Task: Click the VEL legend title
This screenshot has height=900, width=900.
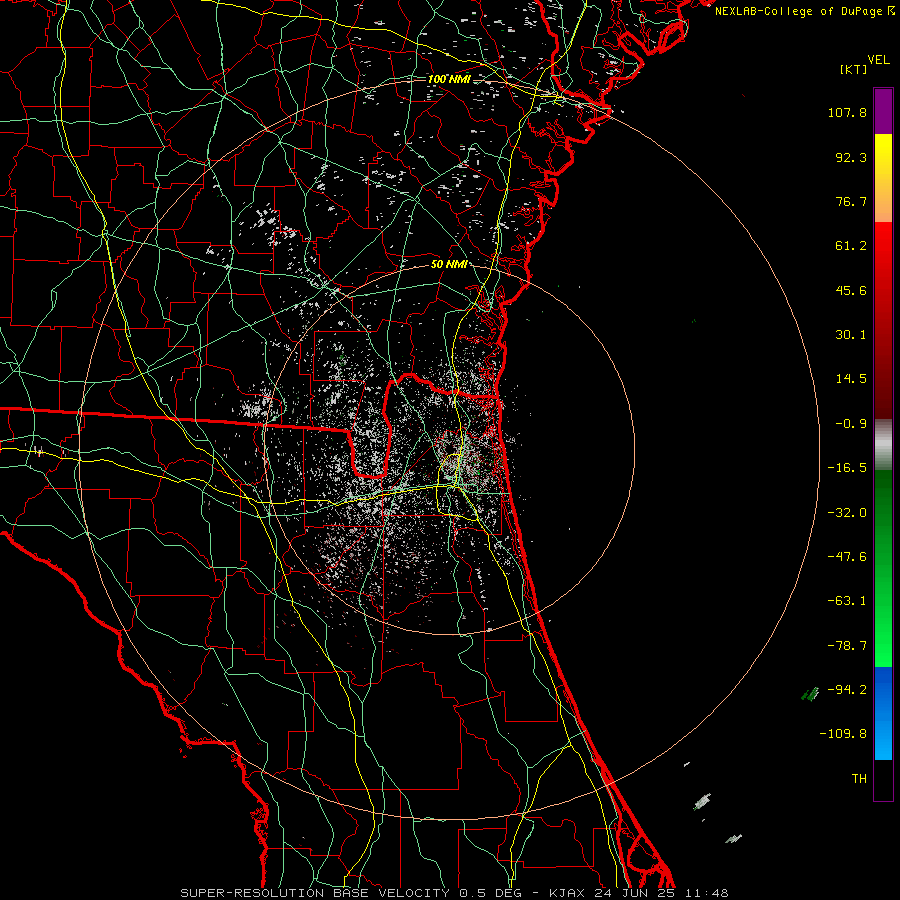Action: click(878, 60)
